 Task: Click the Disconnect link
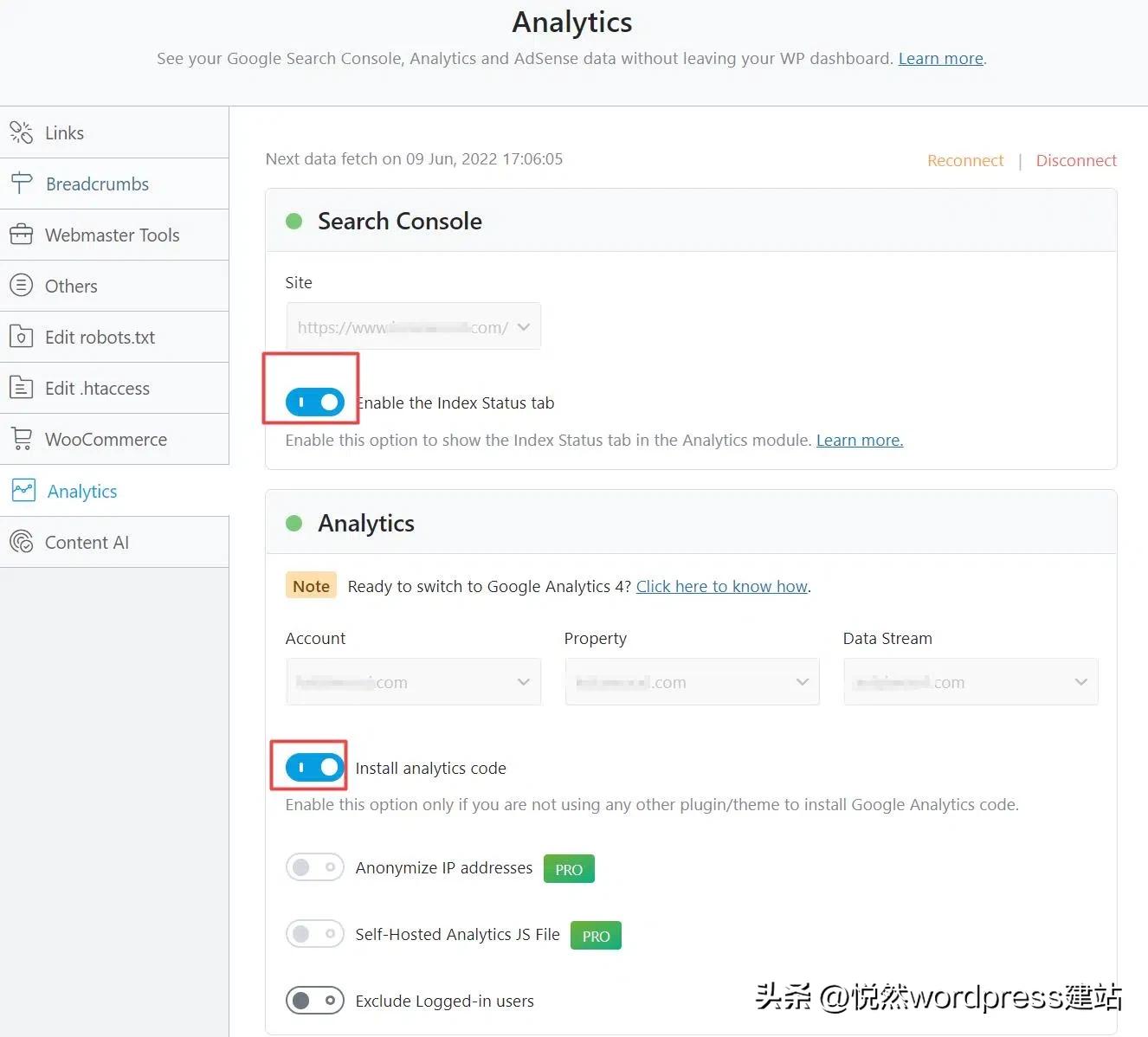[1076, 160]
